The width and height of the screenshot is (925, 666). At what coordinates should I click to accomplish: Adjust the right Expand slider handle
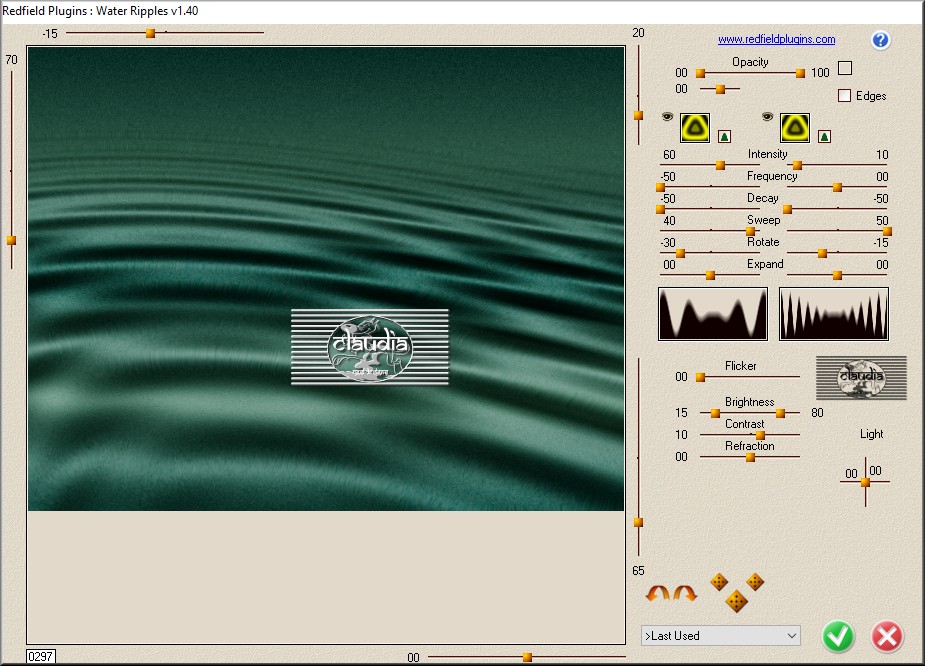pos(837,275)
